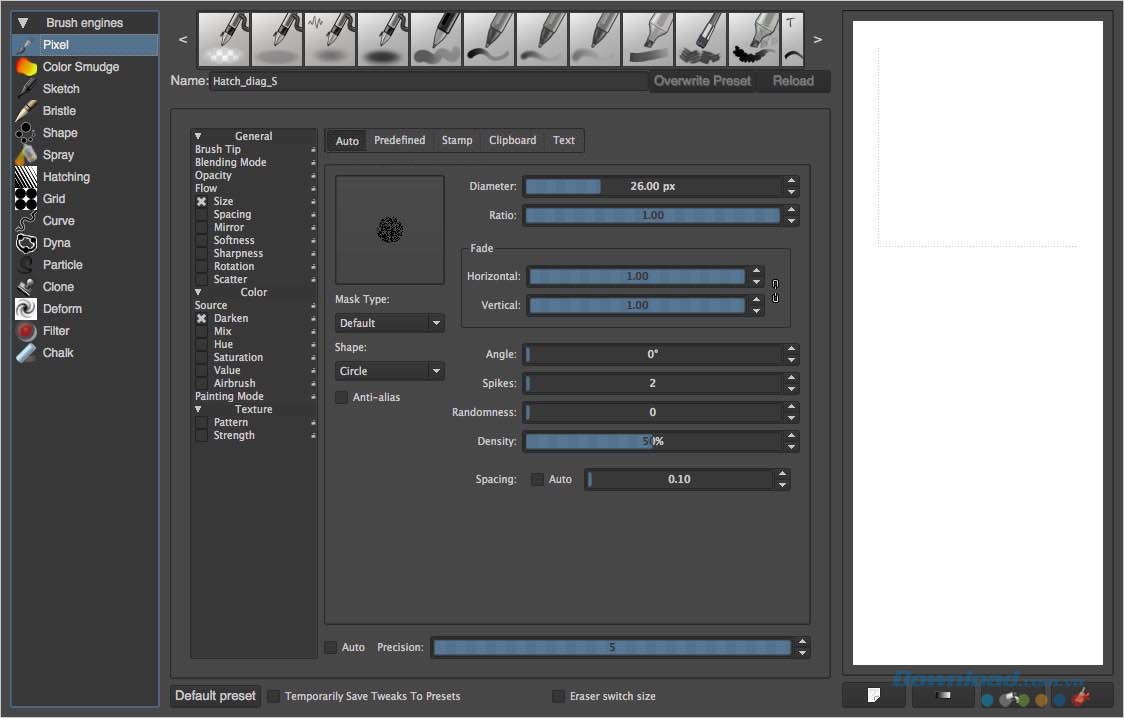Enable the Anti-alias checkbox

(342, 397)
